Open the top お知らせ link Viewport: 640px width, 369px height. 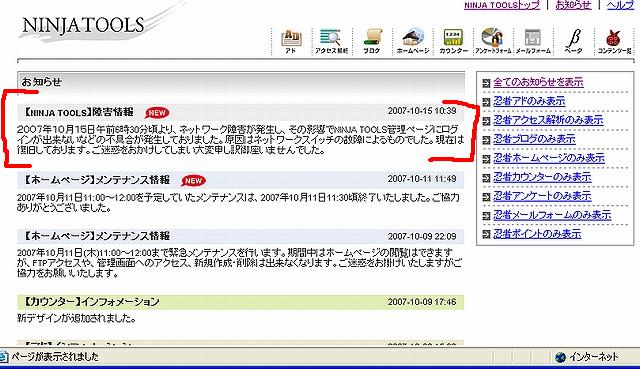(573, 5)
